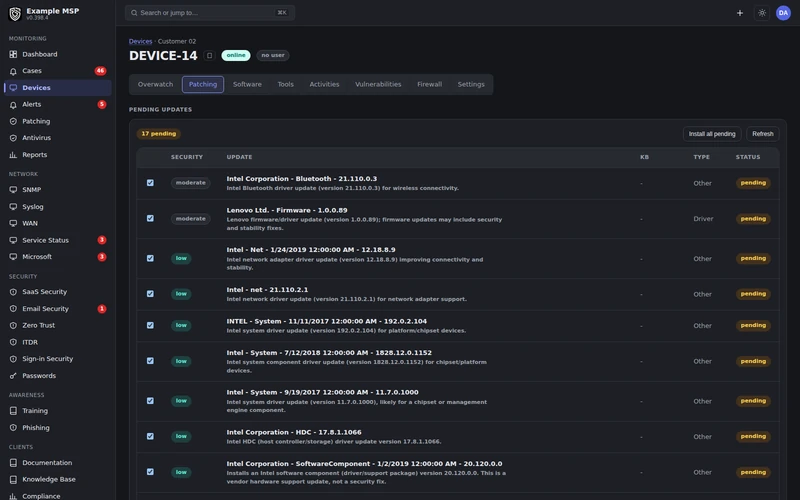Open the Dashboard sidebar icon
800x500 pixels.
point(13,54)
